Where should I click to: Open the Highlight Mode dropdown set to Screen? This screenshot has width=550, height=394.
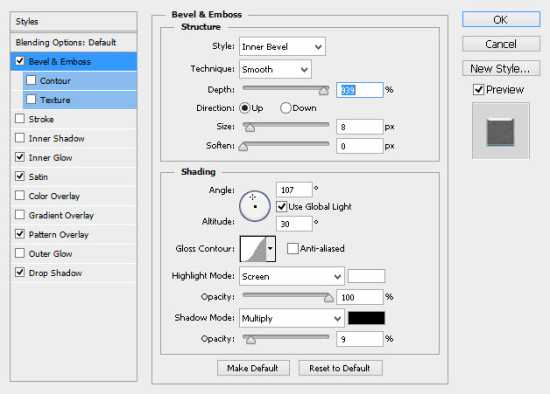[291, 276]
